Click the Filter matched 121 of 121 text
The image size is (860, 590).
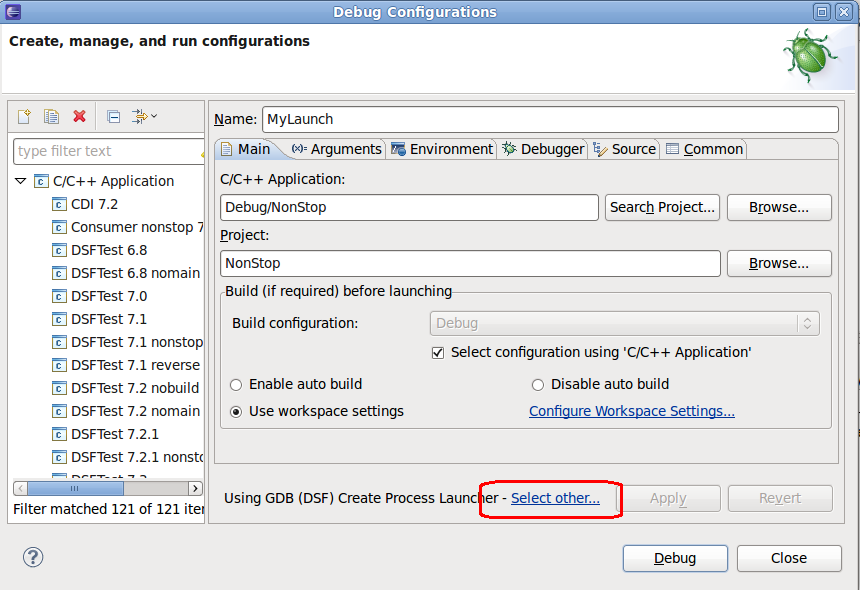[x=109, y=509]
